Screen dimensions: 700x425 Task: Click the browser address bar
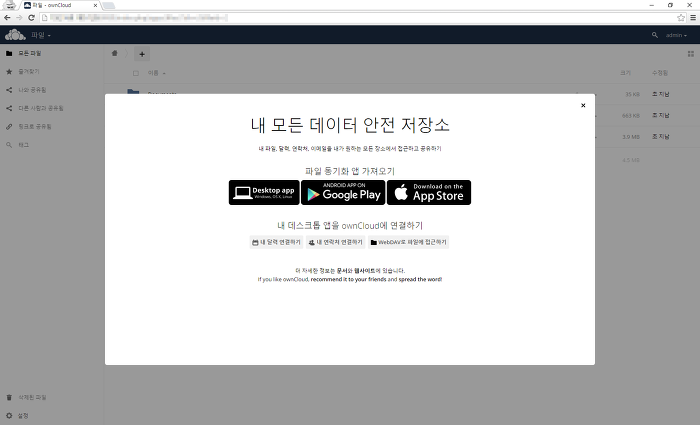click(x=362, y=18)
